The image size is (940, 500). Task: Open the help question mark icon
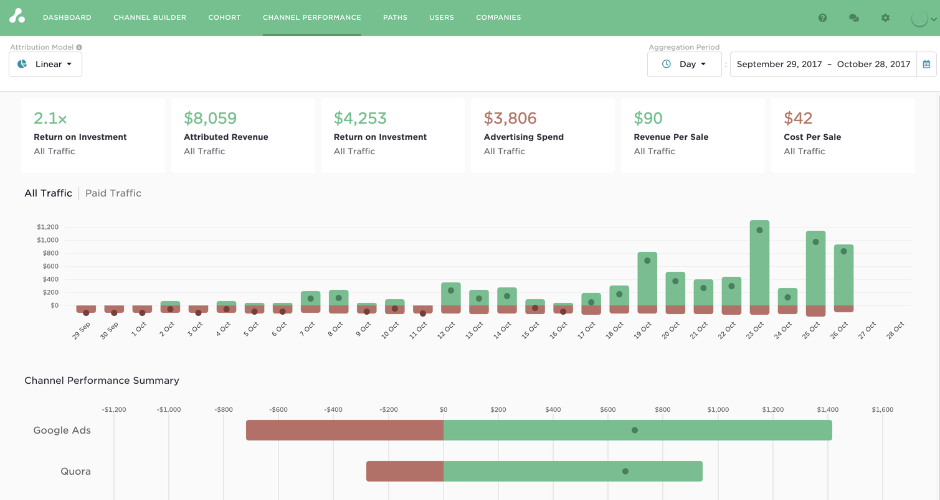tap(822, 18)
